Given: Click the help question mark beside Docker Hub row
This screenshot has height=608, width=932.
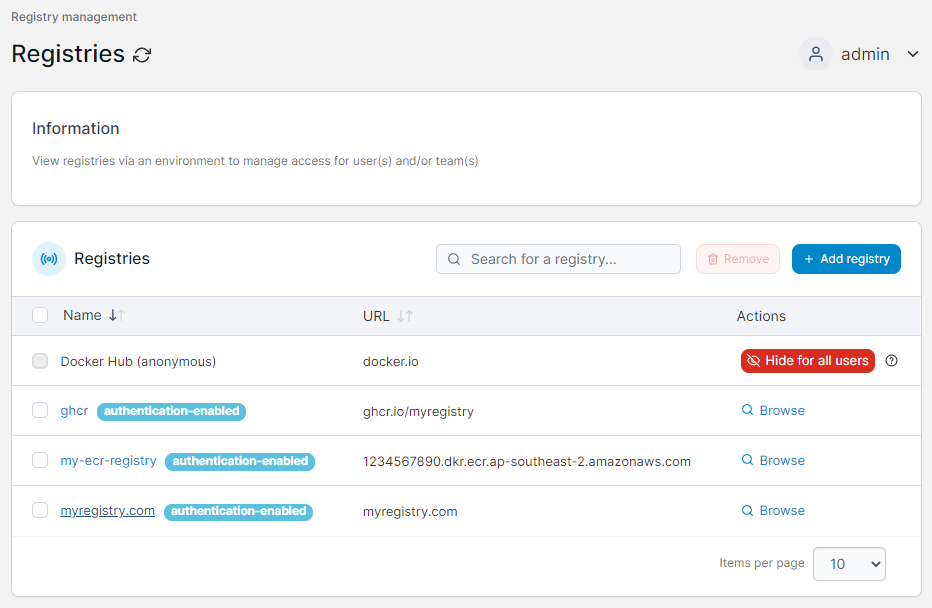Looking at the screenshot, I should point(892,360).
